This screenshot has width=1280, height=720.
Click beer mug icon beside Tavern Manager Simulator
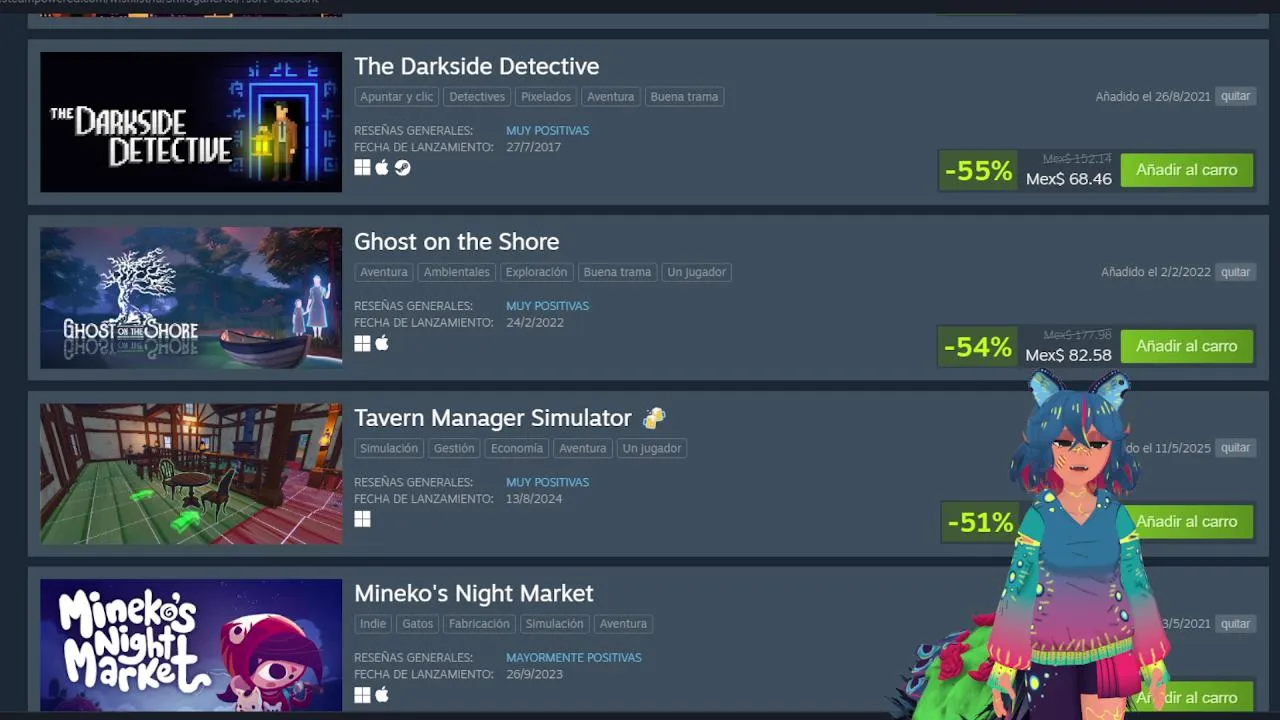(654, 417)
